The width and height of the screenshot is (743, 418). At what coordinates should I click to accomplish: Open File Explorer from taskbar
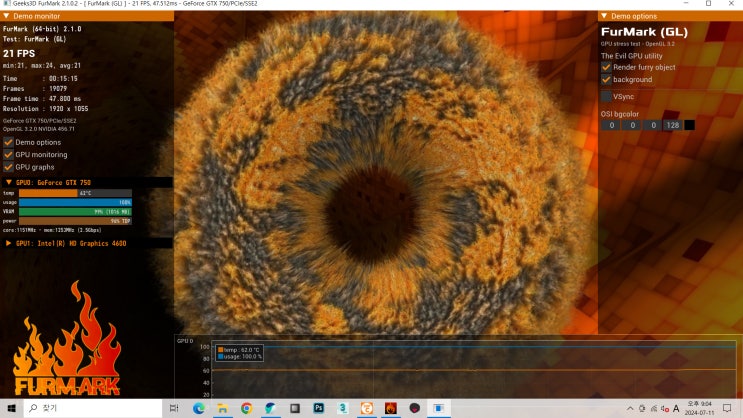(x=223, y=408)
